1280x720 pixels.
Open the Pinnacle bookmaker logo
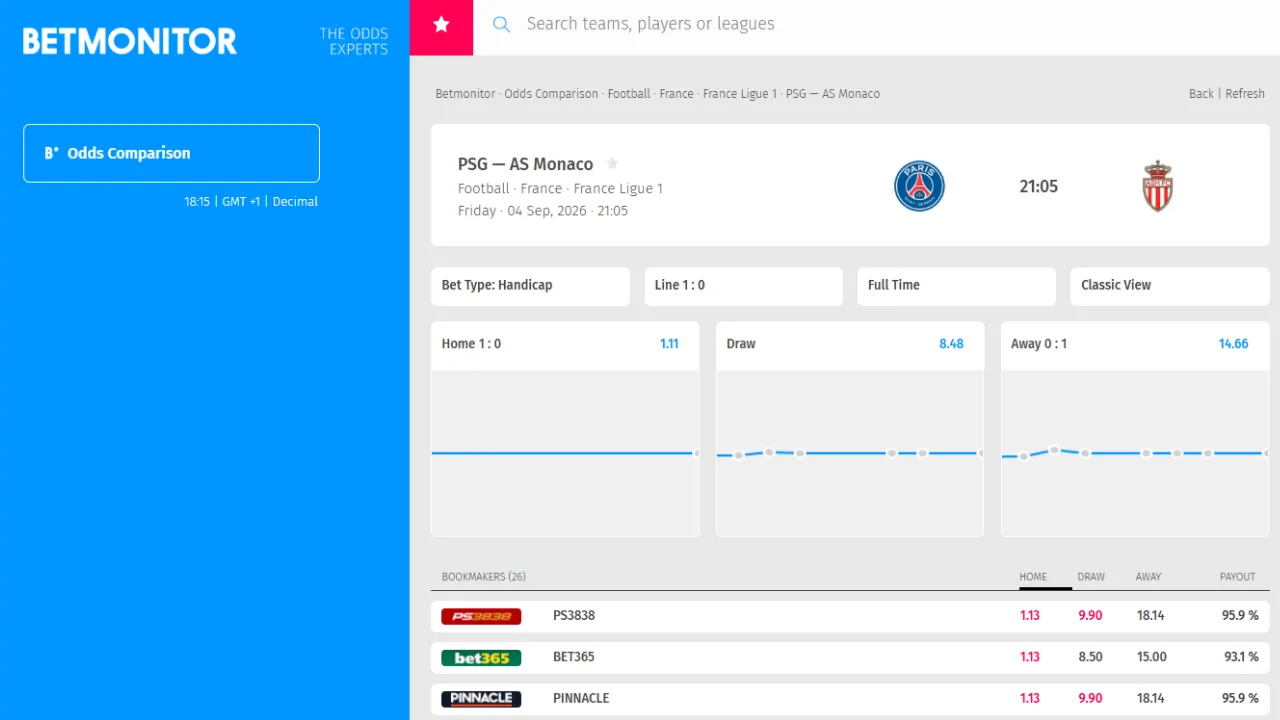pos(481,698)
